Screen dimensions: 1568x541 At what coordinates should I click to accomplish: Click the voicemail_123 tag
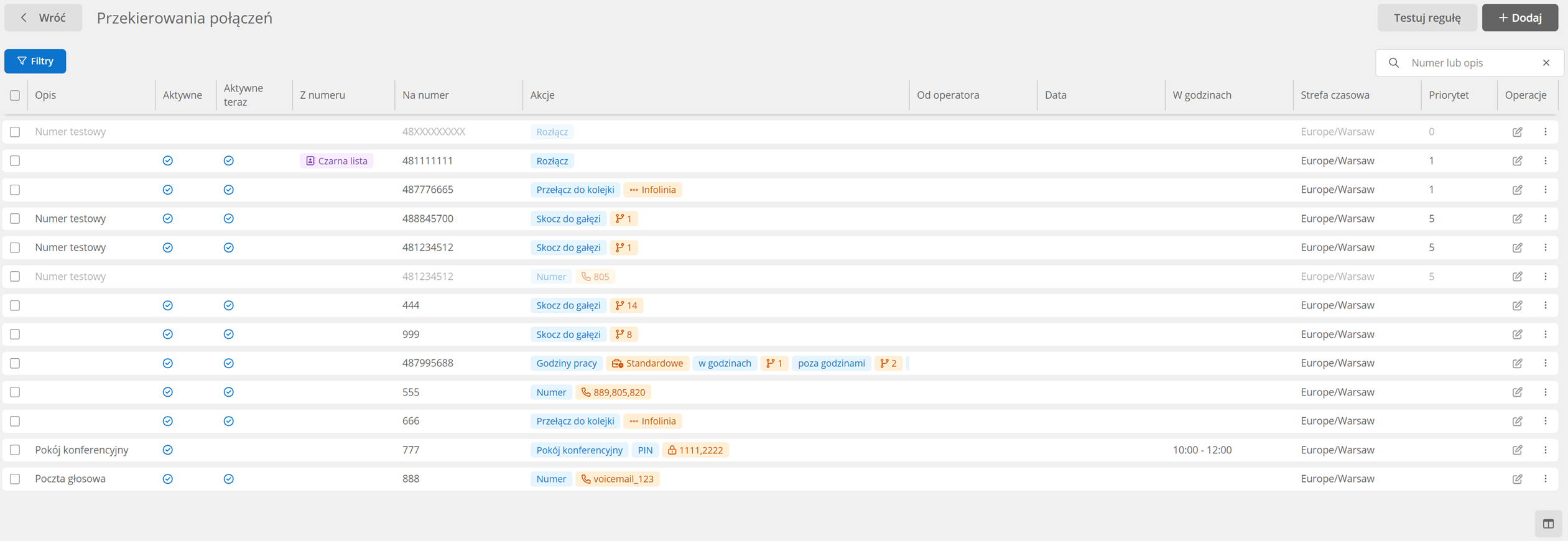pyautogui.click(x=617, y=479)
